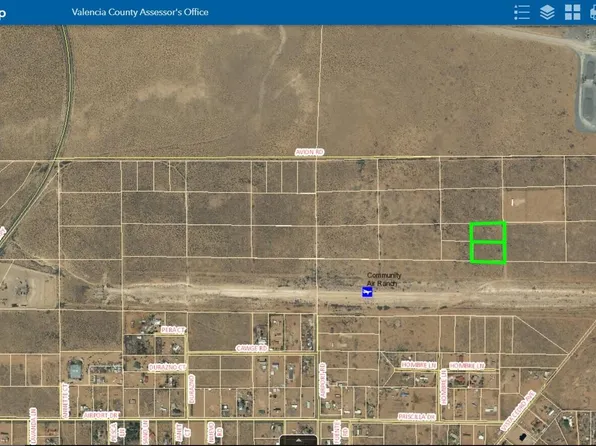Click the SANO LN vertical label
Screen dimensions: 596x446
145,432
